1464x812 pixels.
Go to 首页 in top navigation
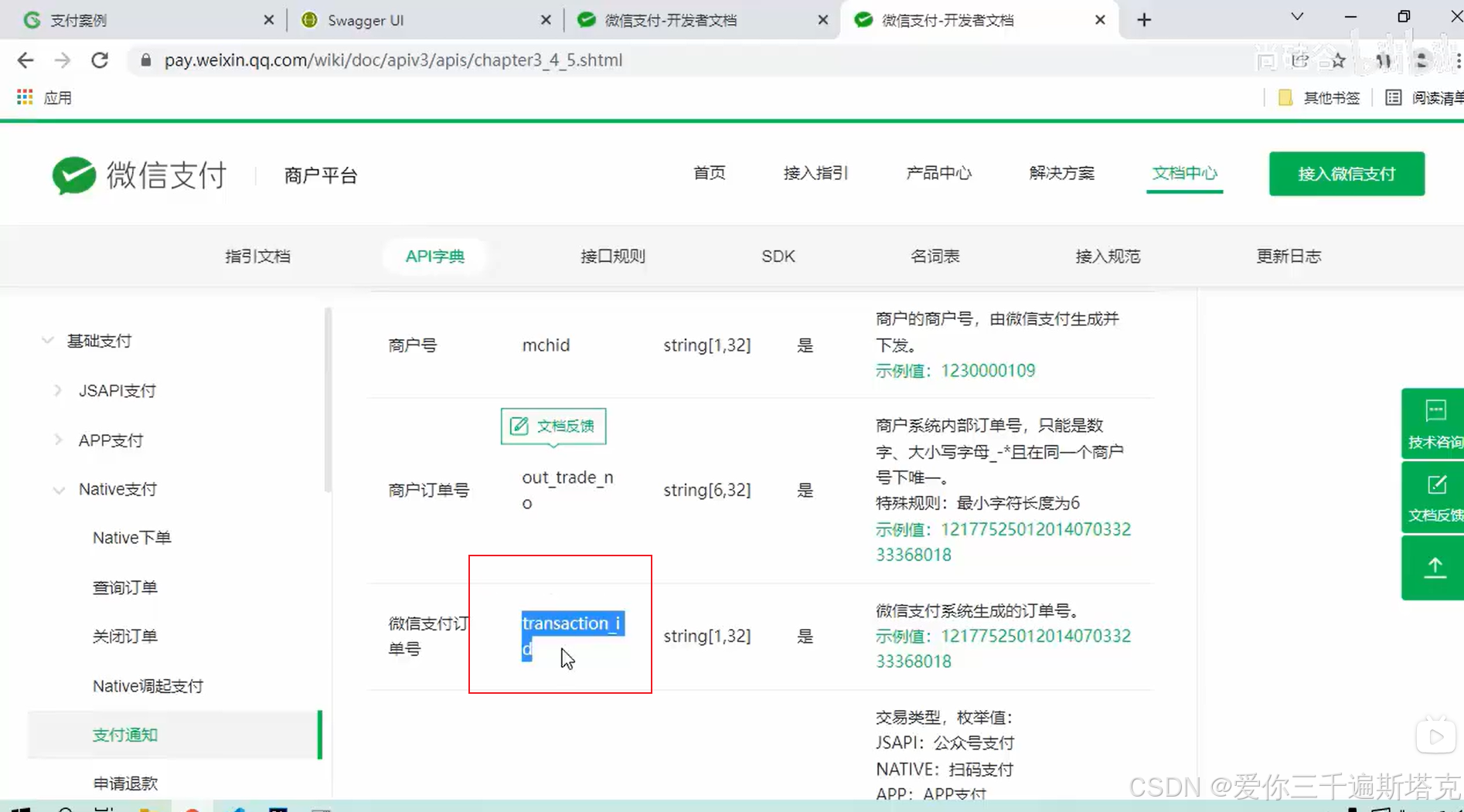(709, 173)
